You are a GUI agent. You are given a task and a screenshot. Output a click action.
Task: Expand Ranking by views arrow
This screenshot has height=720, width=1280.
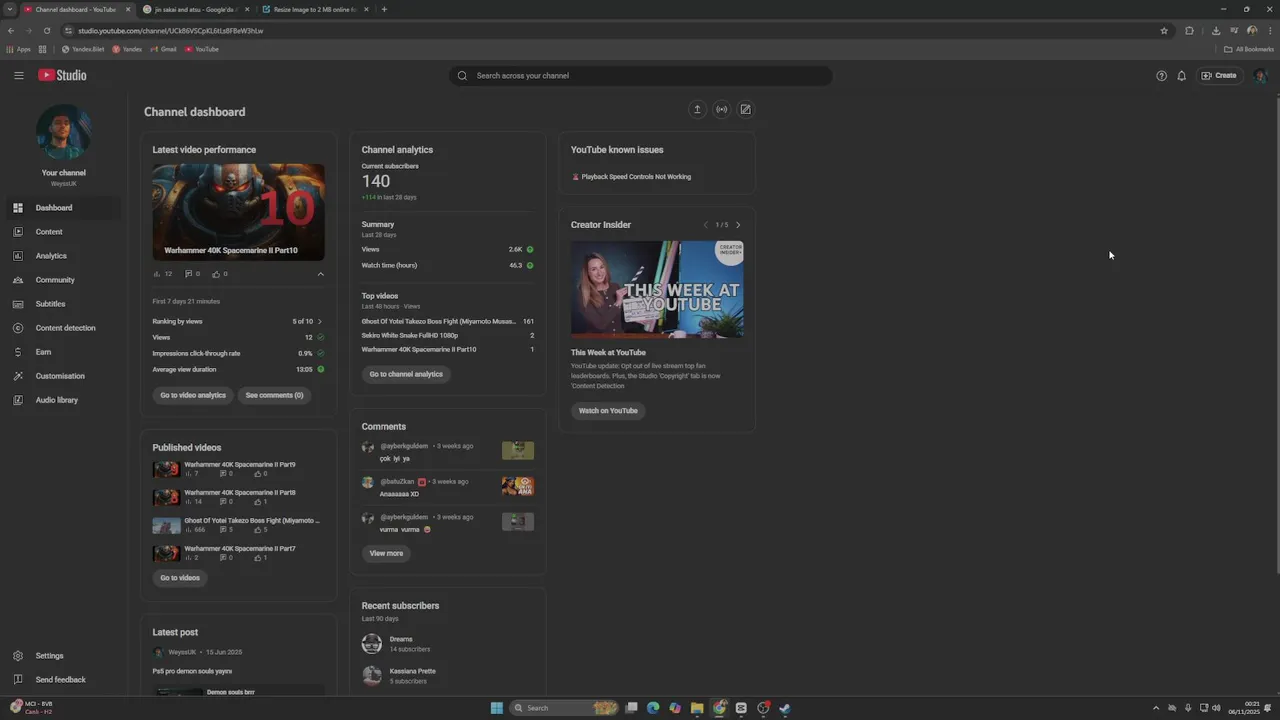coord(320,322)
